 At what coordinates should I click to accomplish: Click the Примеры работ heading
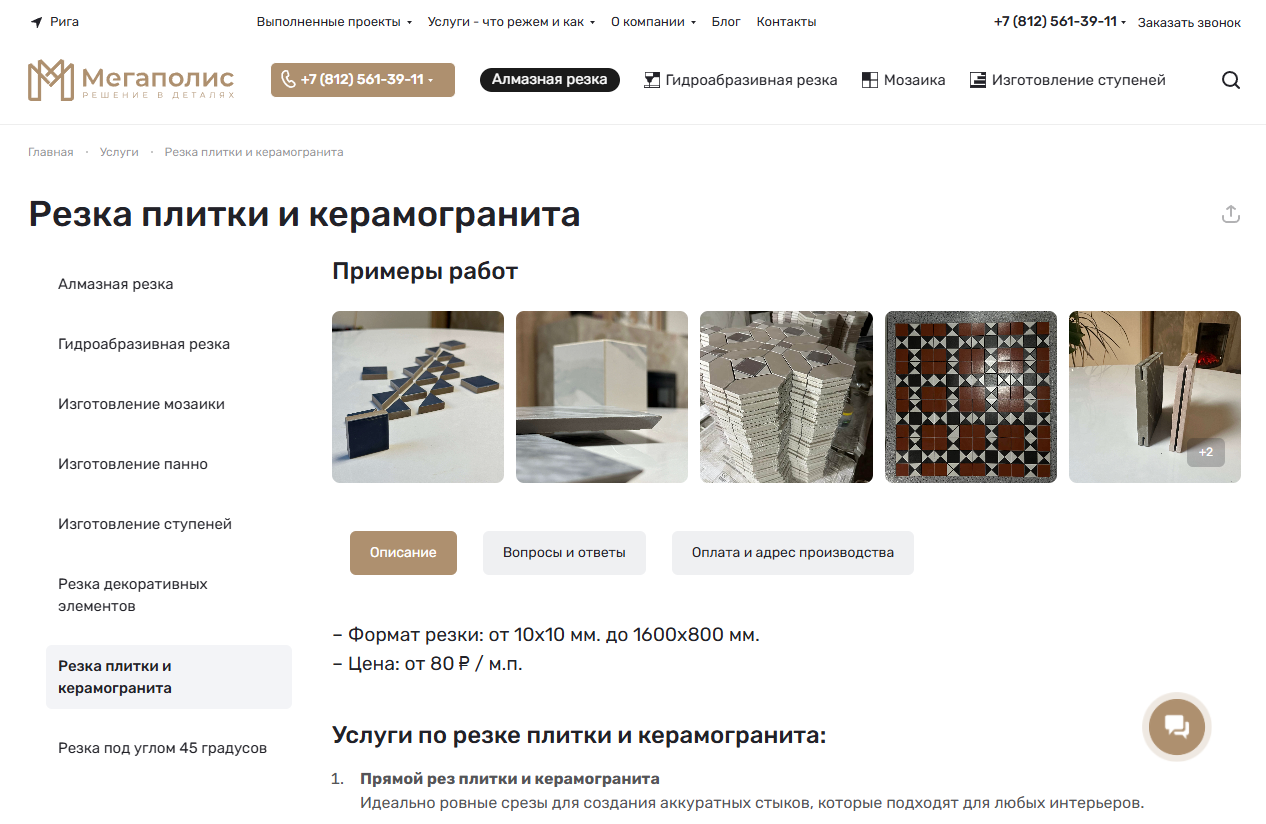click(425, 271)
